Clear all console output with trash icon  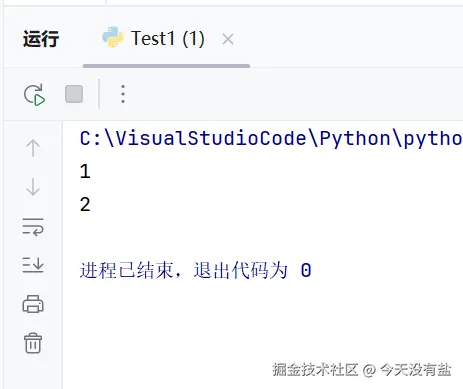click(x=33, y=343)
